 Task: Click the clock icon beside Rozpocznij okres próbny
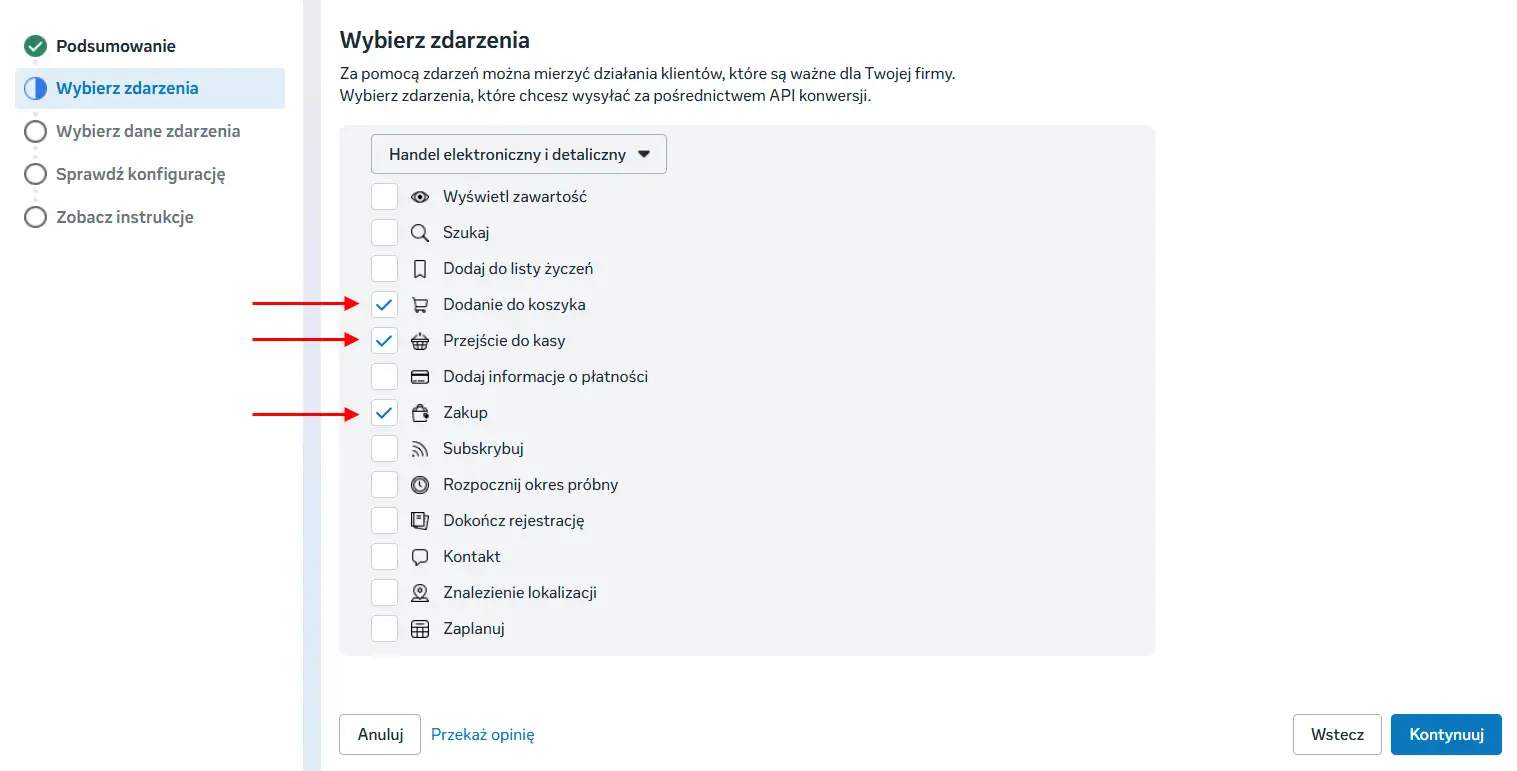420,485
